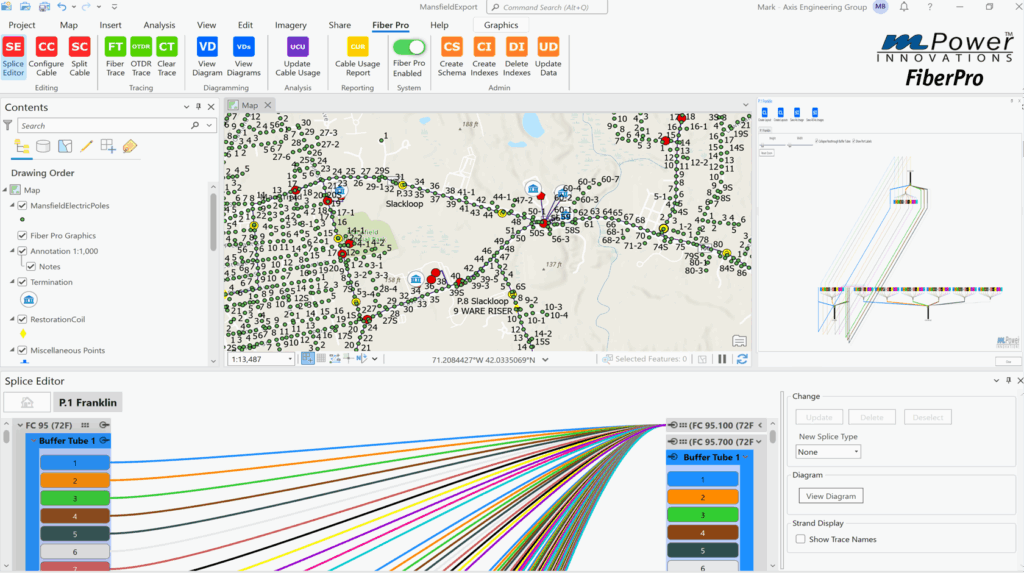
Task: Select the Map view tab
Action: pos(249,105)
